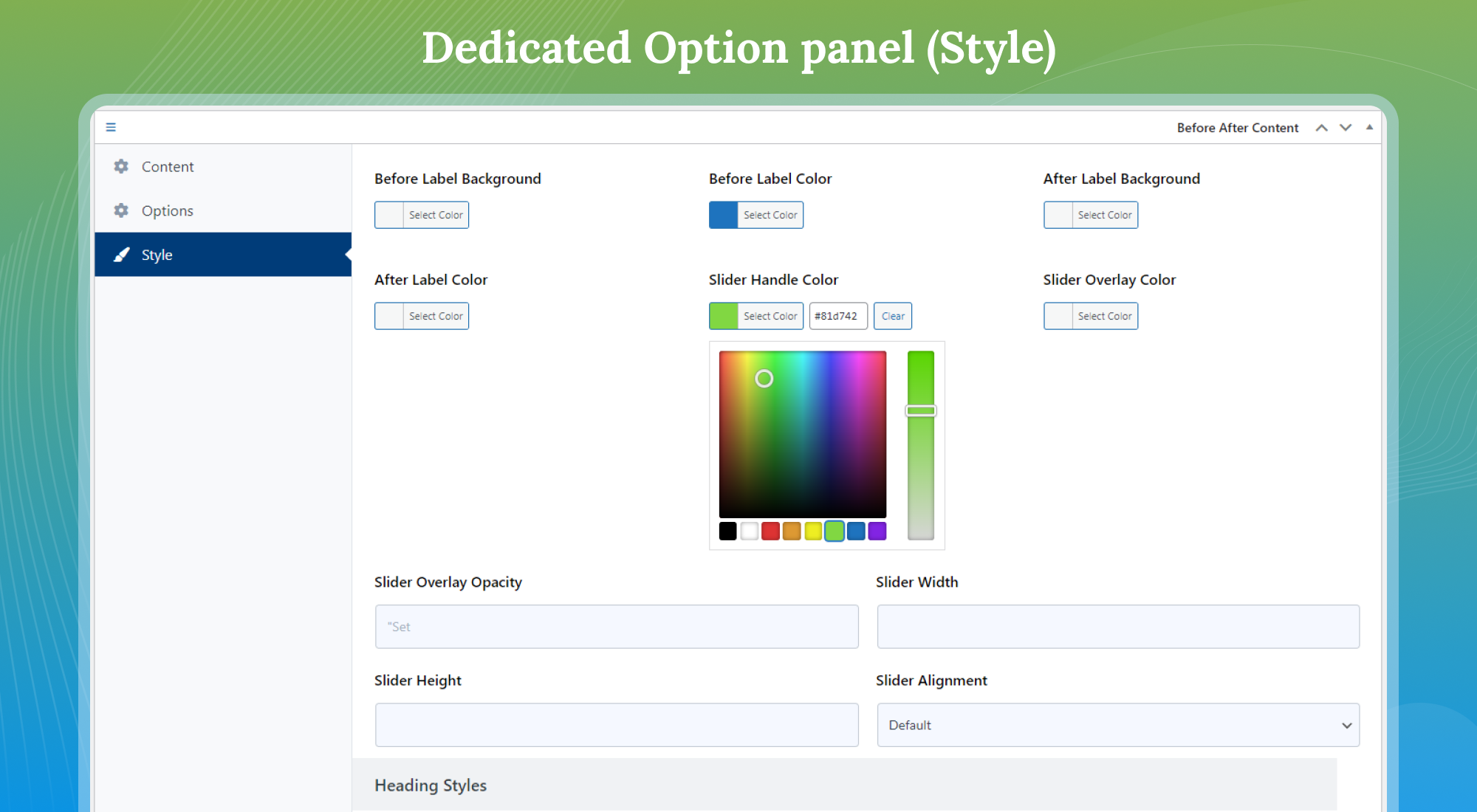Click the Before After Content title
The image size is (1477, 812).
[1237, 128]
